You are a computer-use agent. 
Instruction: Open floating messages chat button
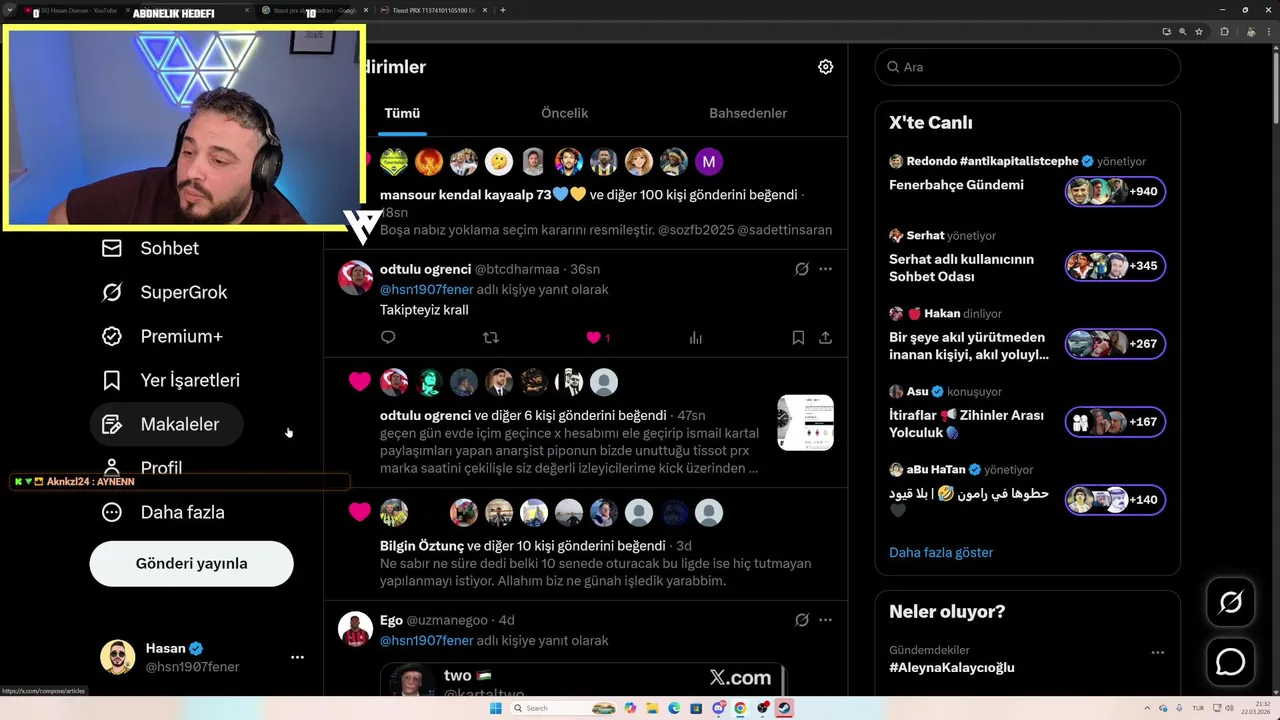1230,662
